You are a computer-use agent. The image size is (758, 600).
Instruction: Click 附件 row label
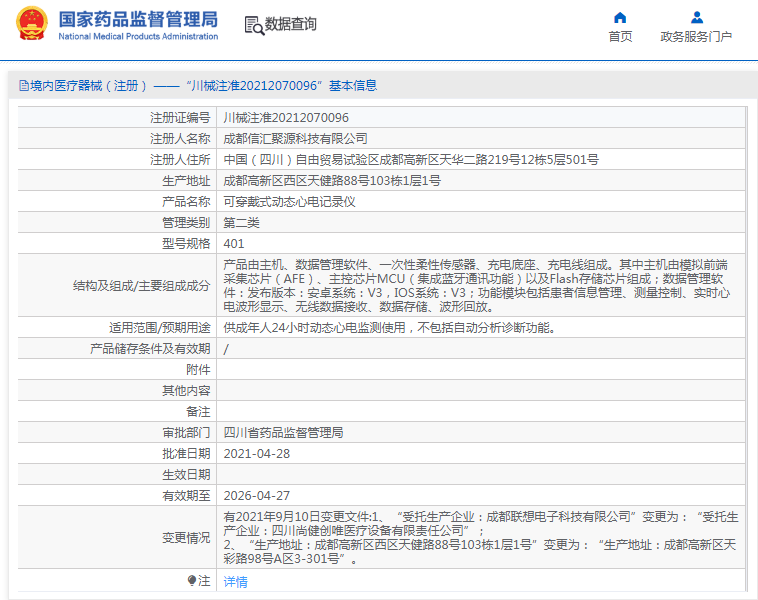coord(198,370)
